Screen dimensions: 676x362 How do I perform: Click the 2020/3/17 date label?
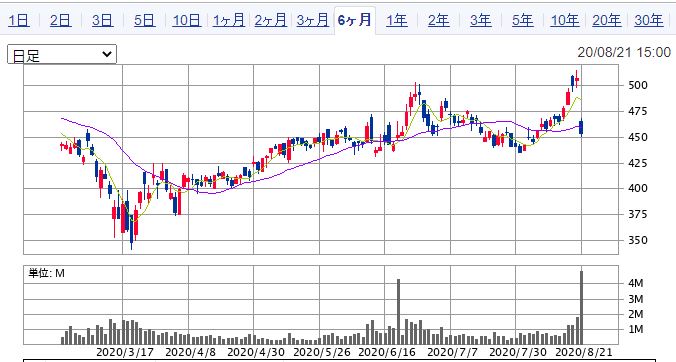tap(125, 352)
